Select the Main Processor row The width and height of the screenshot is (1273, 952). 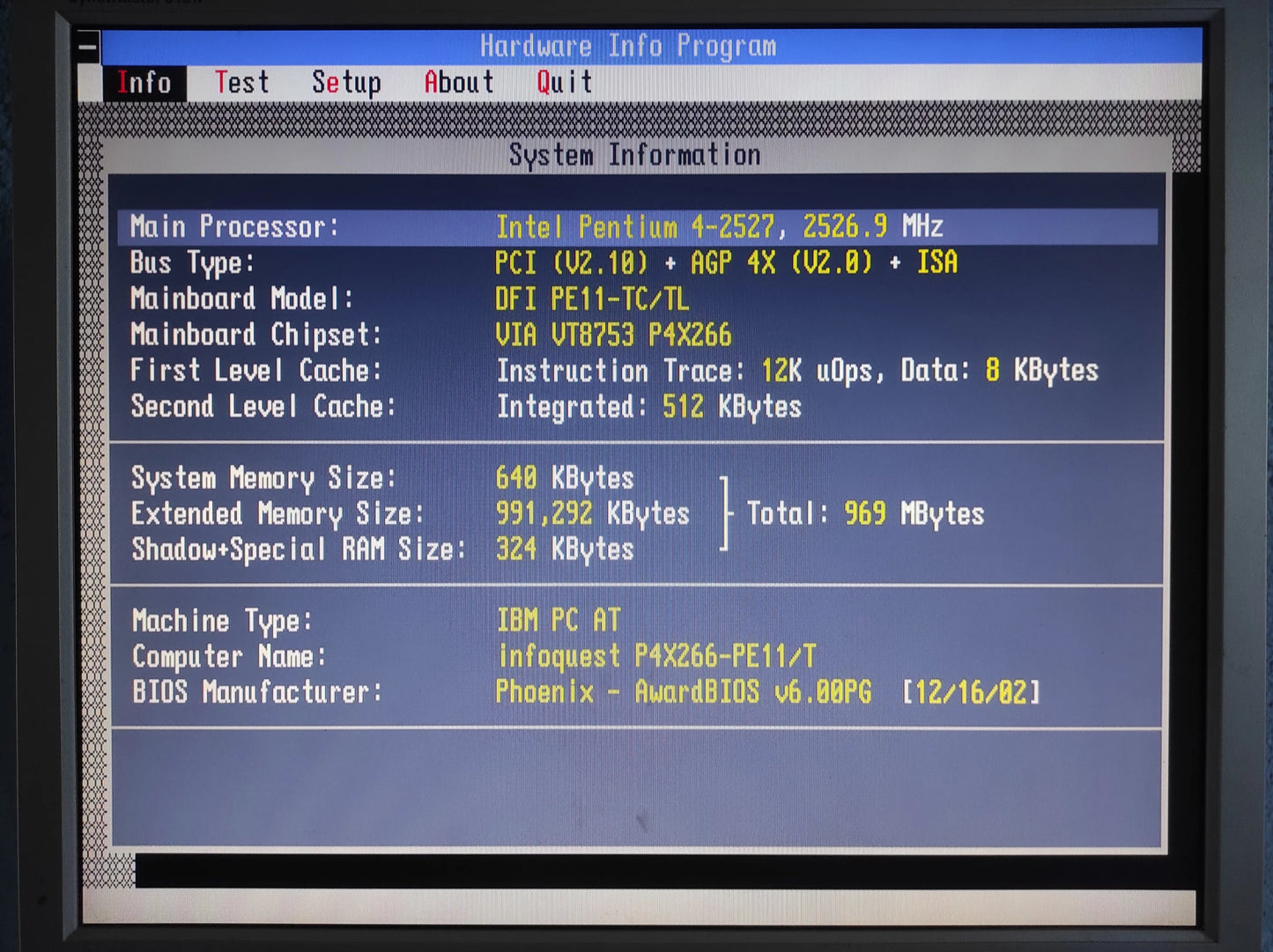click(x=638, y=226)
